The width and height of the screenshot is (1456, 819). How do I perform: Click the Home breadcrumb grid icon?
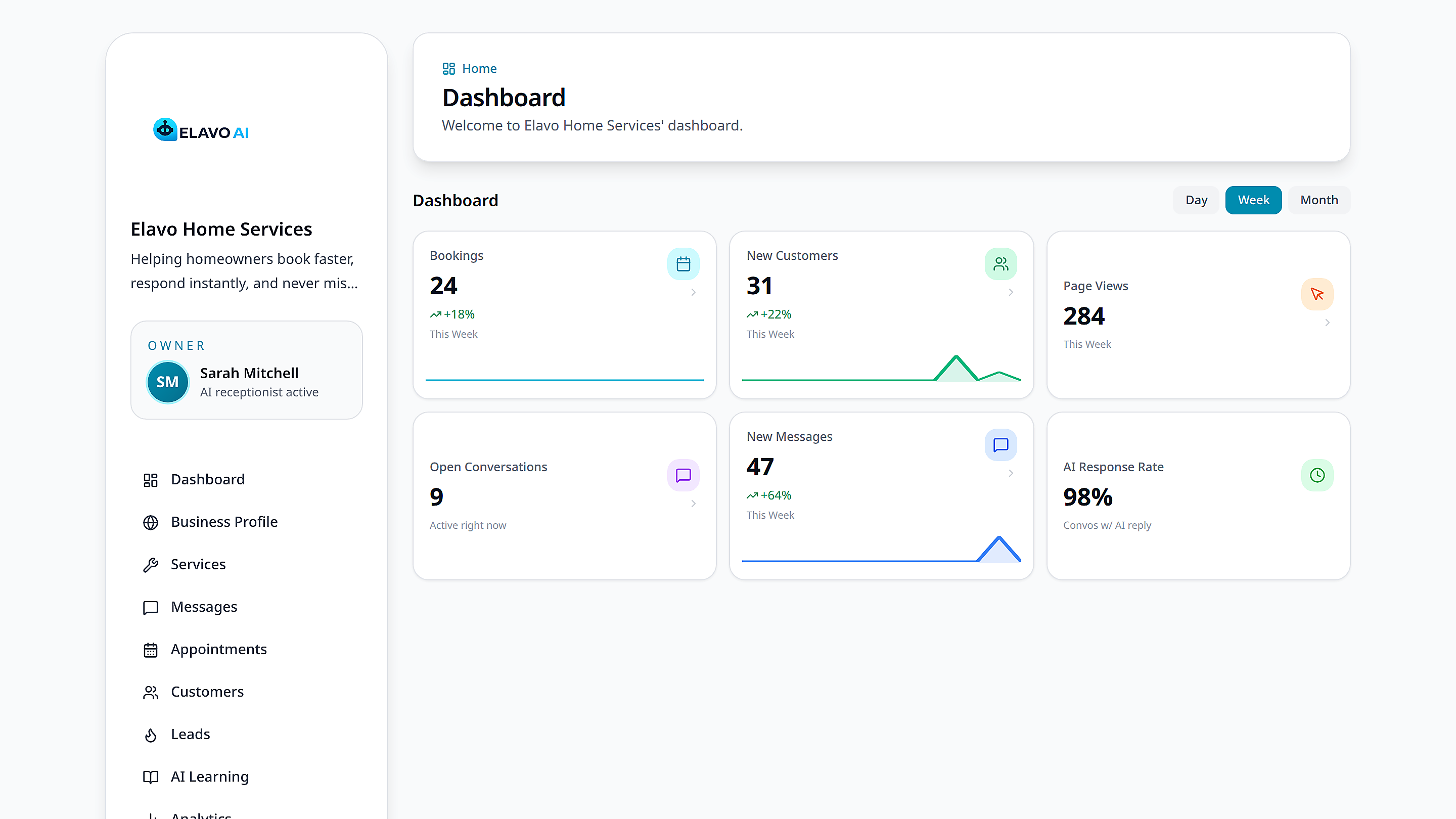449,68
